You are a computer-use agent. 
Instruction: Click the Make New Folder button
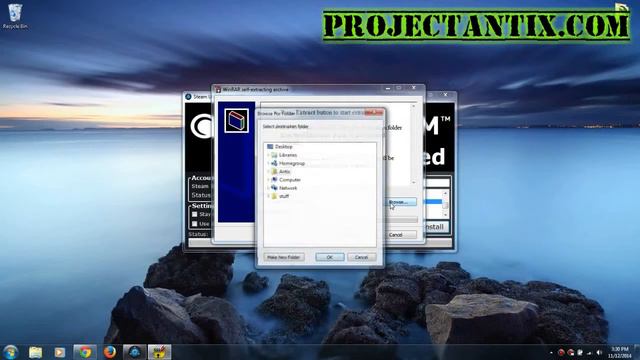[x=284, y=257]
